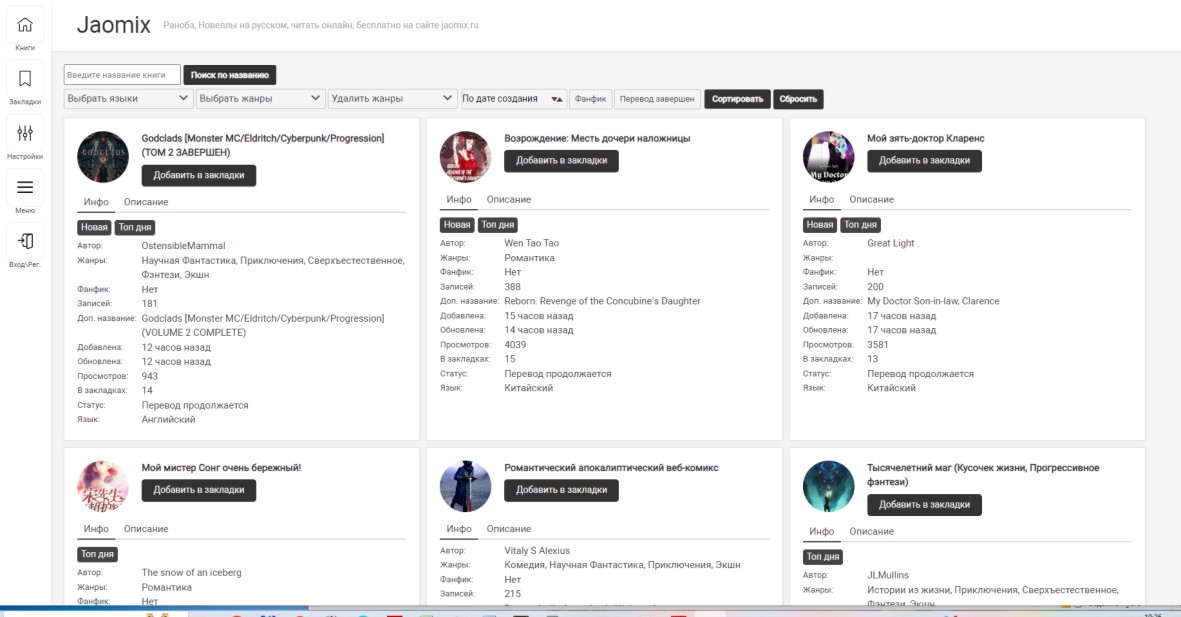Switch to Описание tab on Godclads card

tap(146, 201)
